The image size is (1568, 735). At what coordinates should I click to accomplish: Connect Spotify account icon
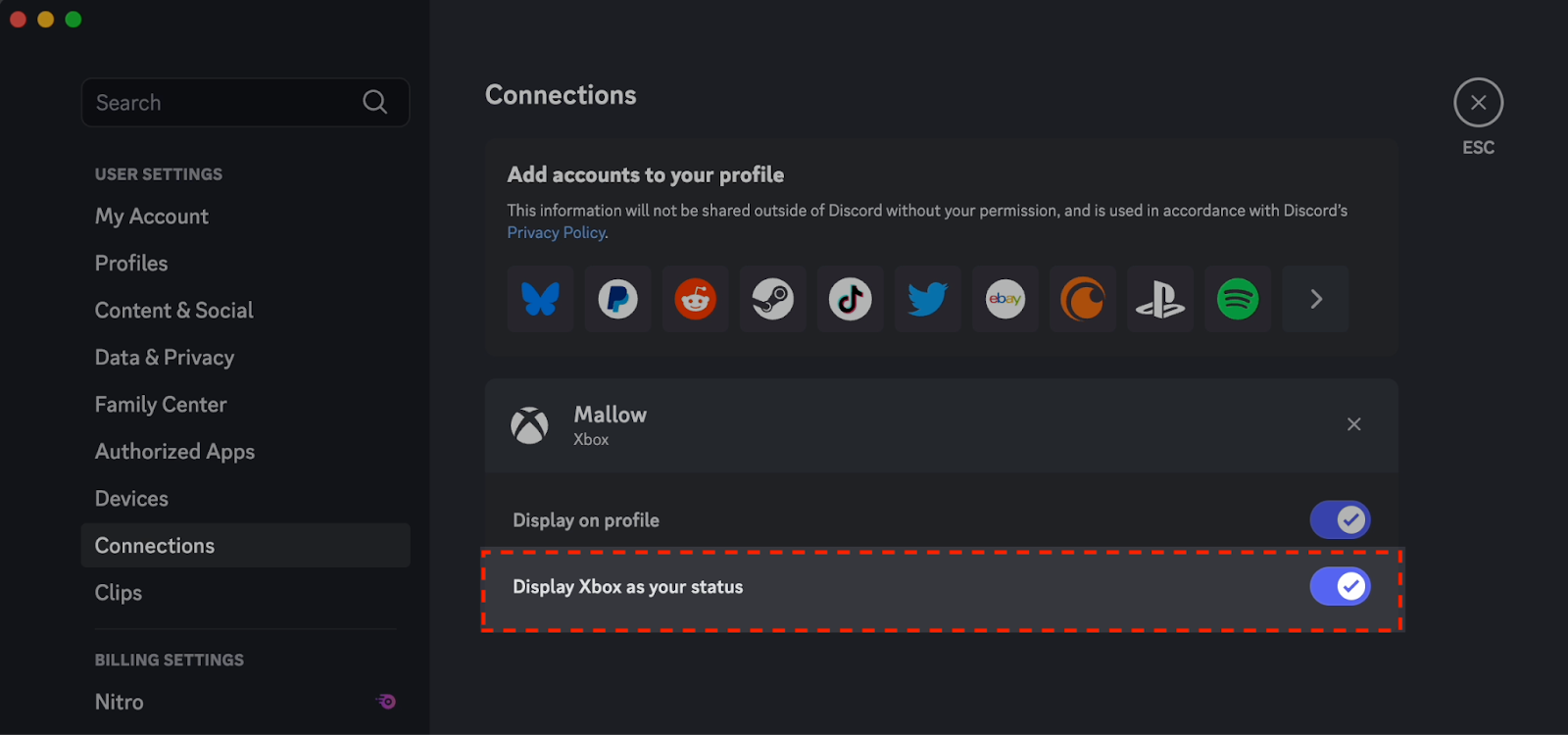(1238, 299)
